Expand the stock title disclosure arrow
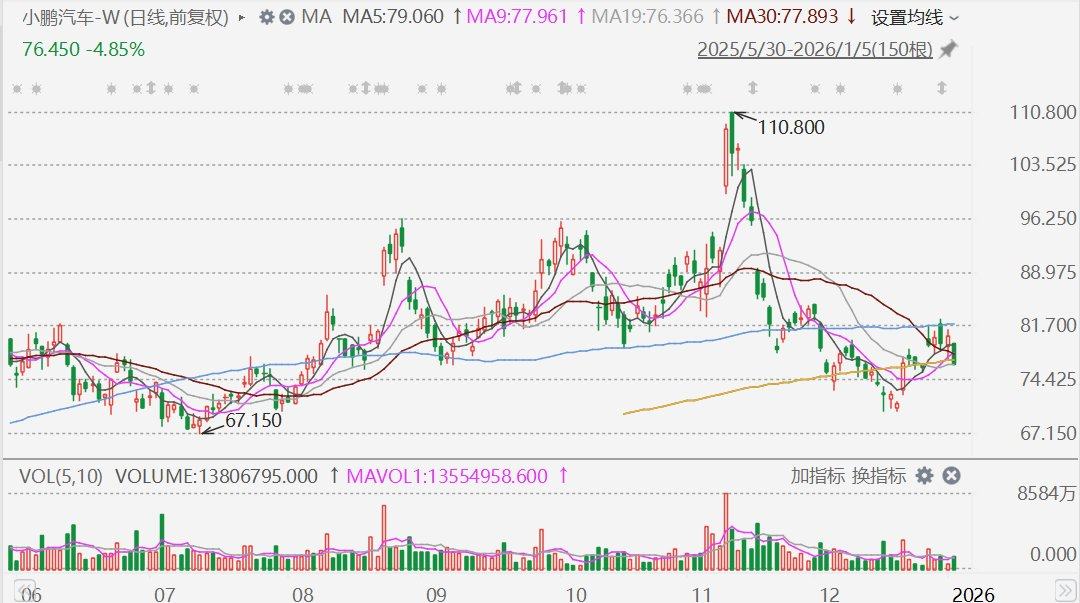 240,17
